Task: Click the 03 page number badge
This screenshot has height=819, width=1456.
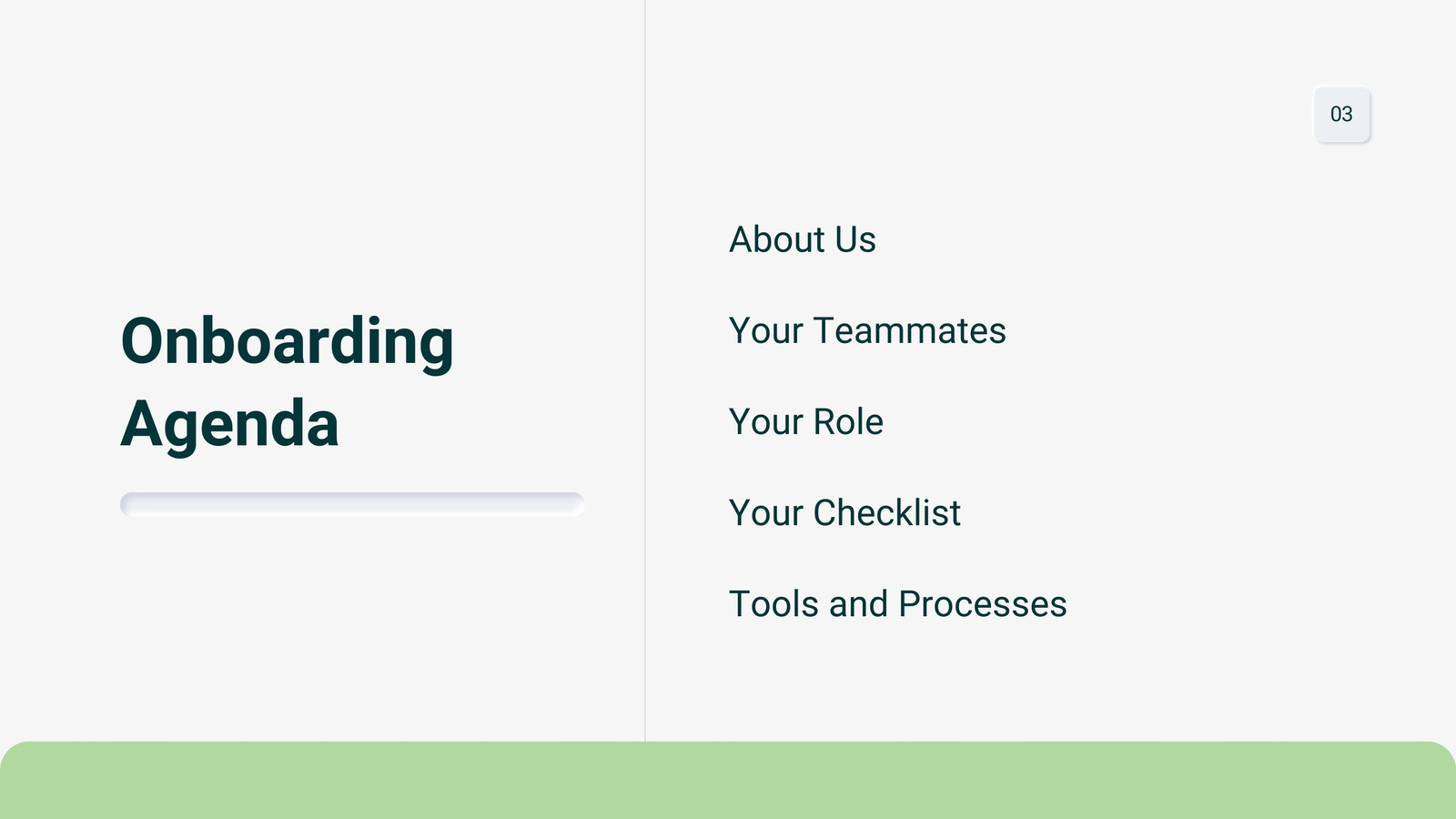Action: pos(1341,115)
